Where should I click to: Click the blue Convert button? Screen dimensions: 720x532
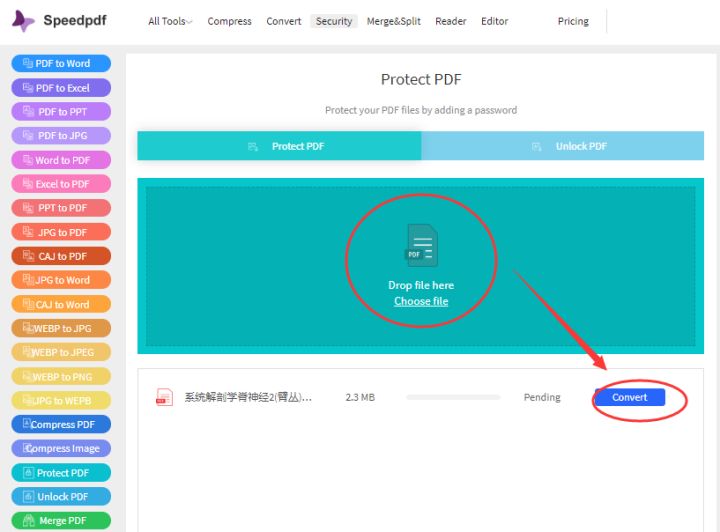630,397
